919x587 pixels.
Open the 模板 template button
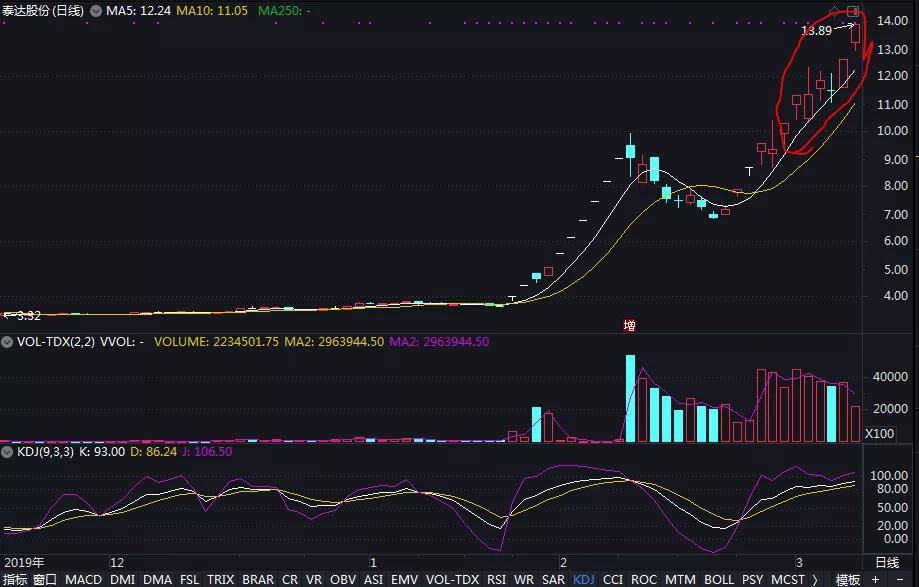tap(848, 579)
